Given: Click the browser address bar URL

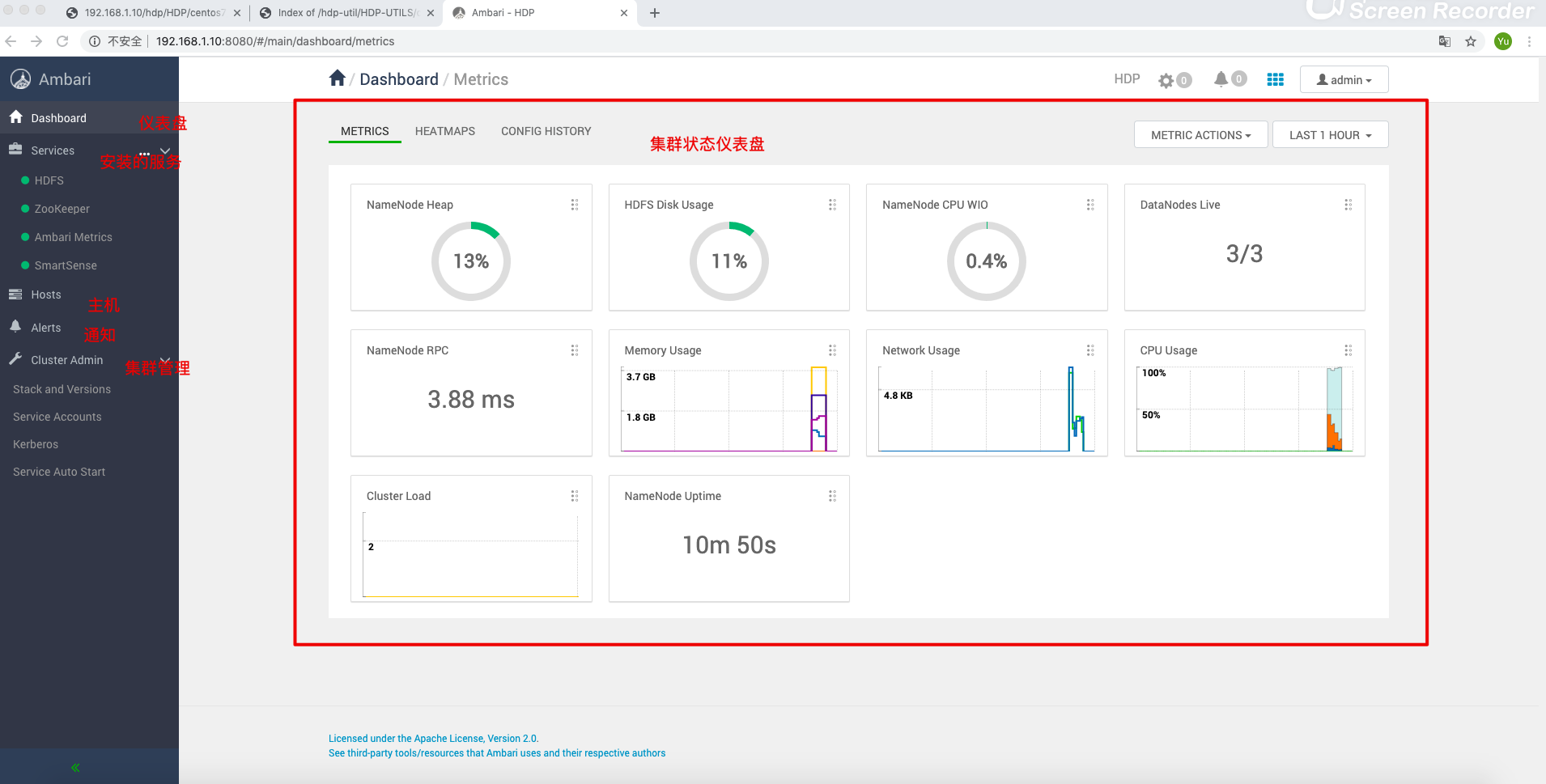Looking at the screenshot, I should (x=275, y=41).
